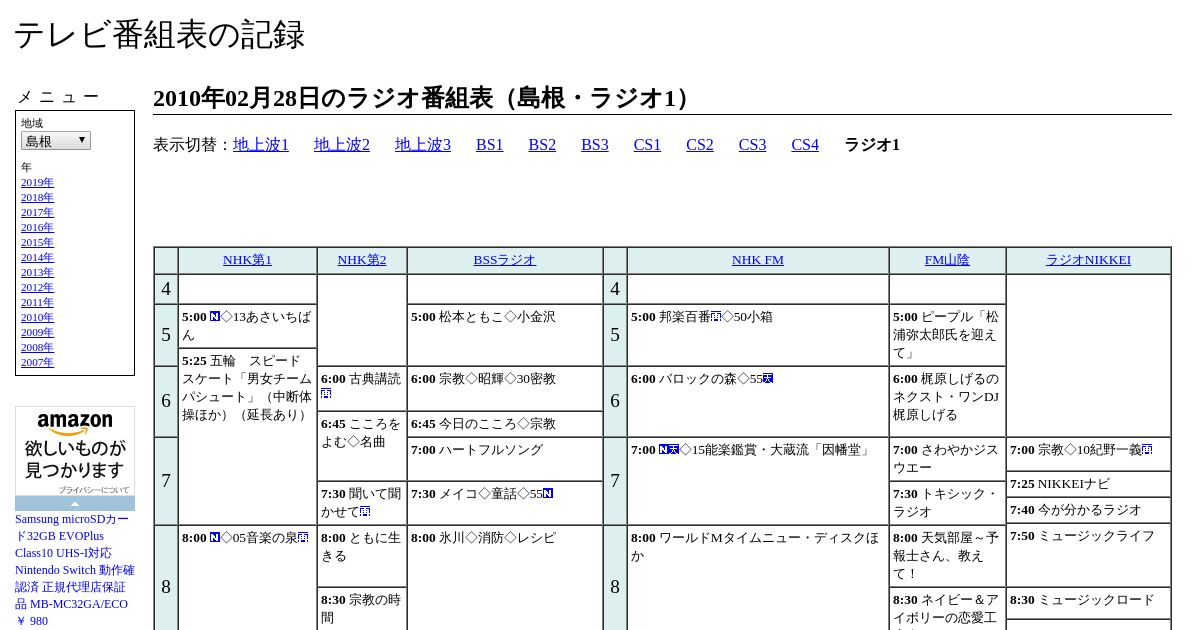
Task: Open the 2009年 archive link
Action: click(37, 332)
